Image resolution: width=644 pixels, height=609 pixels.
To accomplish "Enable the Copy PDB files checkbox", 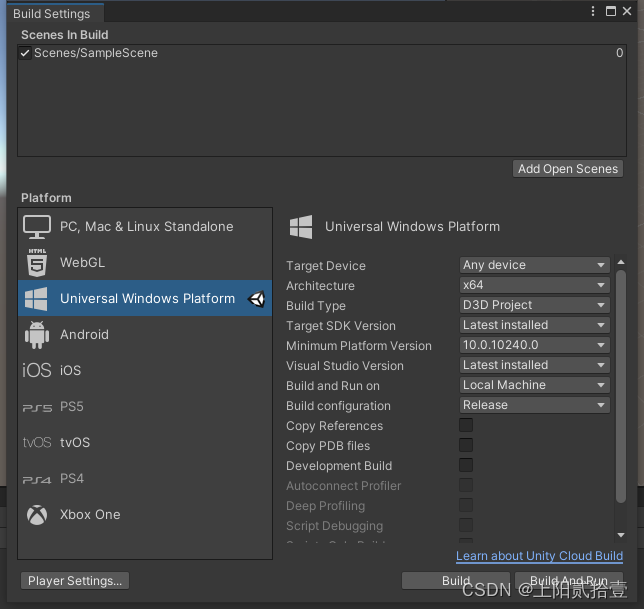I will [466, 445].
